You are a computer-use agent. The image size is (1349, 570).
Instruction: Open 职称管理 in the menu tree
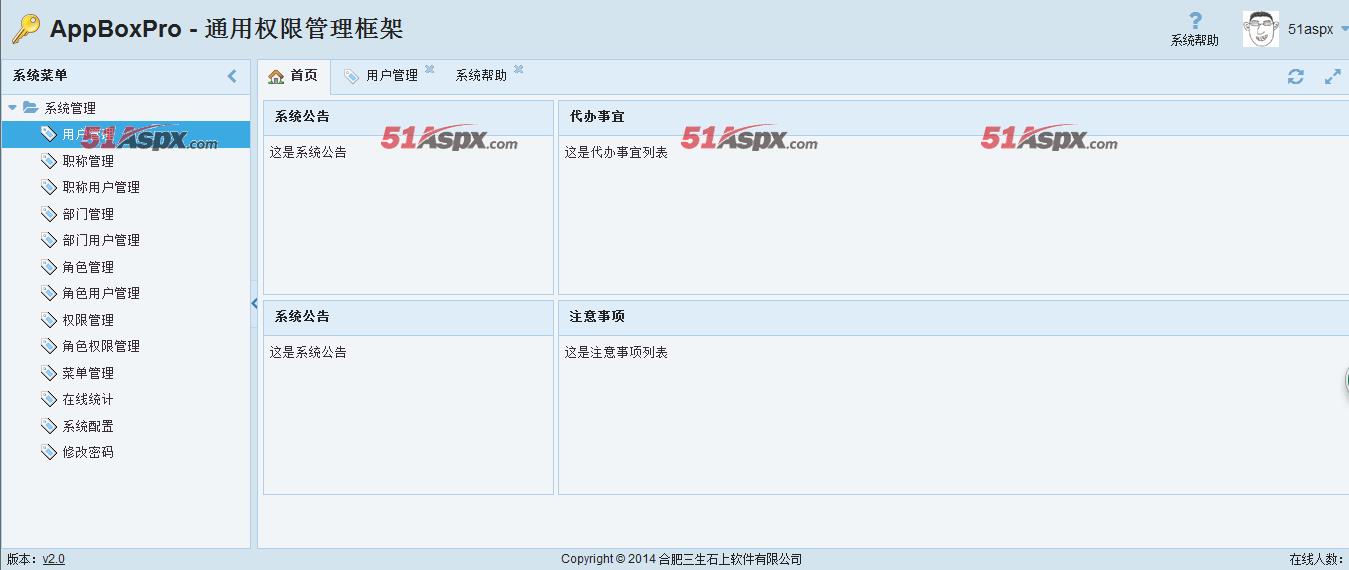pyautogui.click(x=88, y=161)
